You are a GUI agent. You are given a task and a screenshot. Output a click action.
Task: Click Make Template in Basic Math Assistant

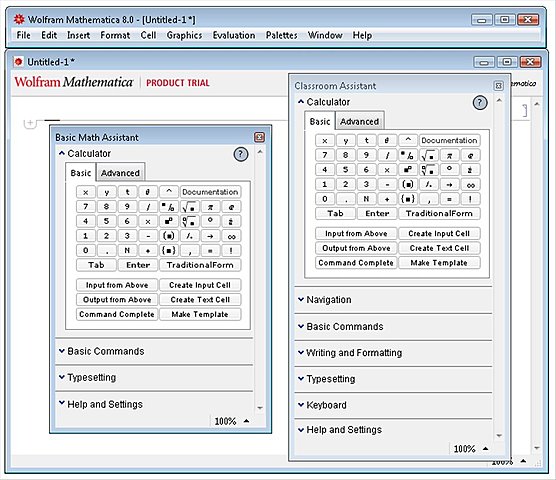click(200, 314)
